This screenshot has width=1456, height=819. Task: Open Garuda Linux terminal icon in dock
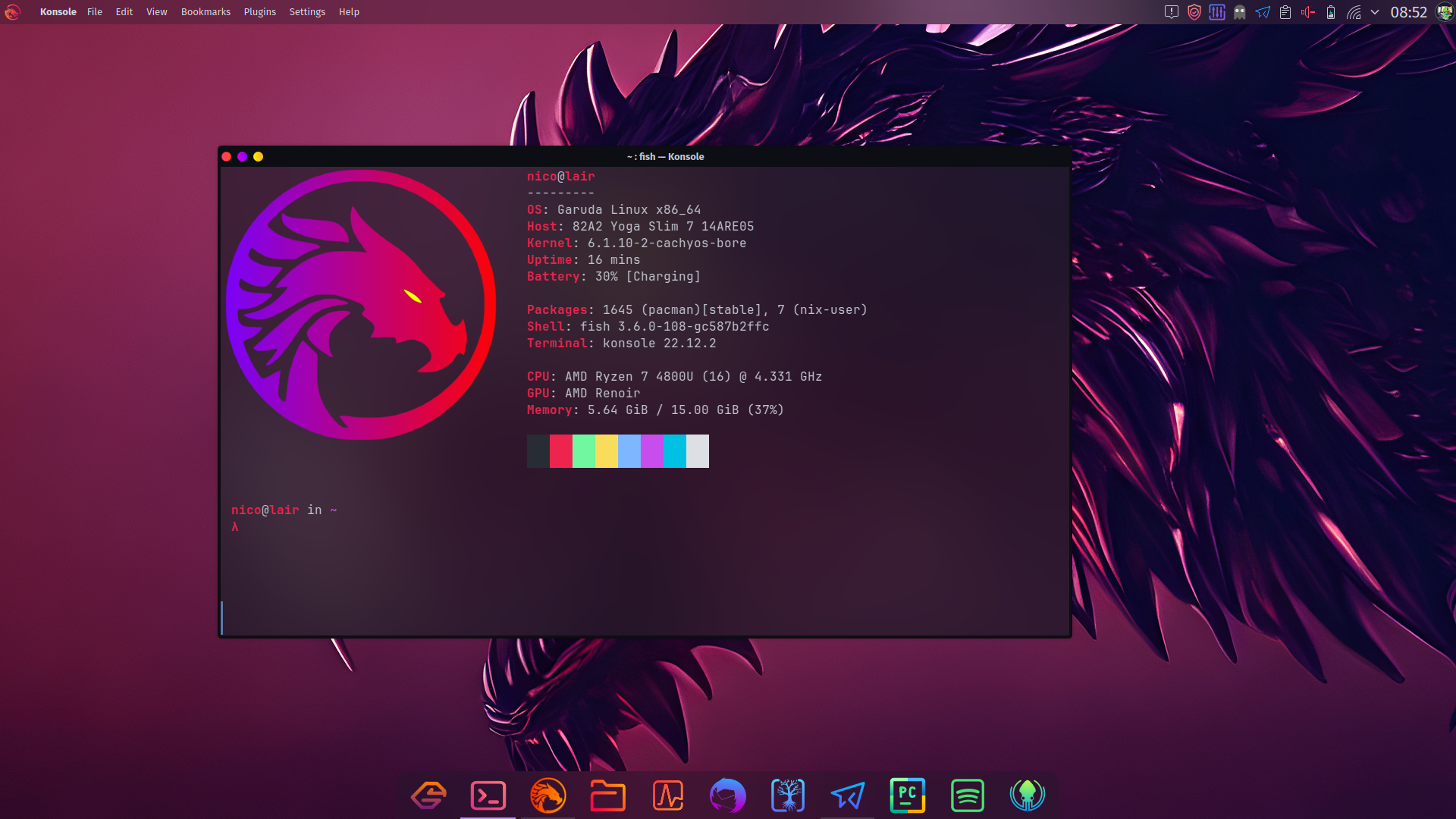548,795
